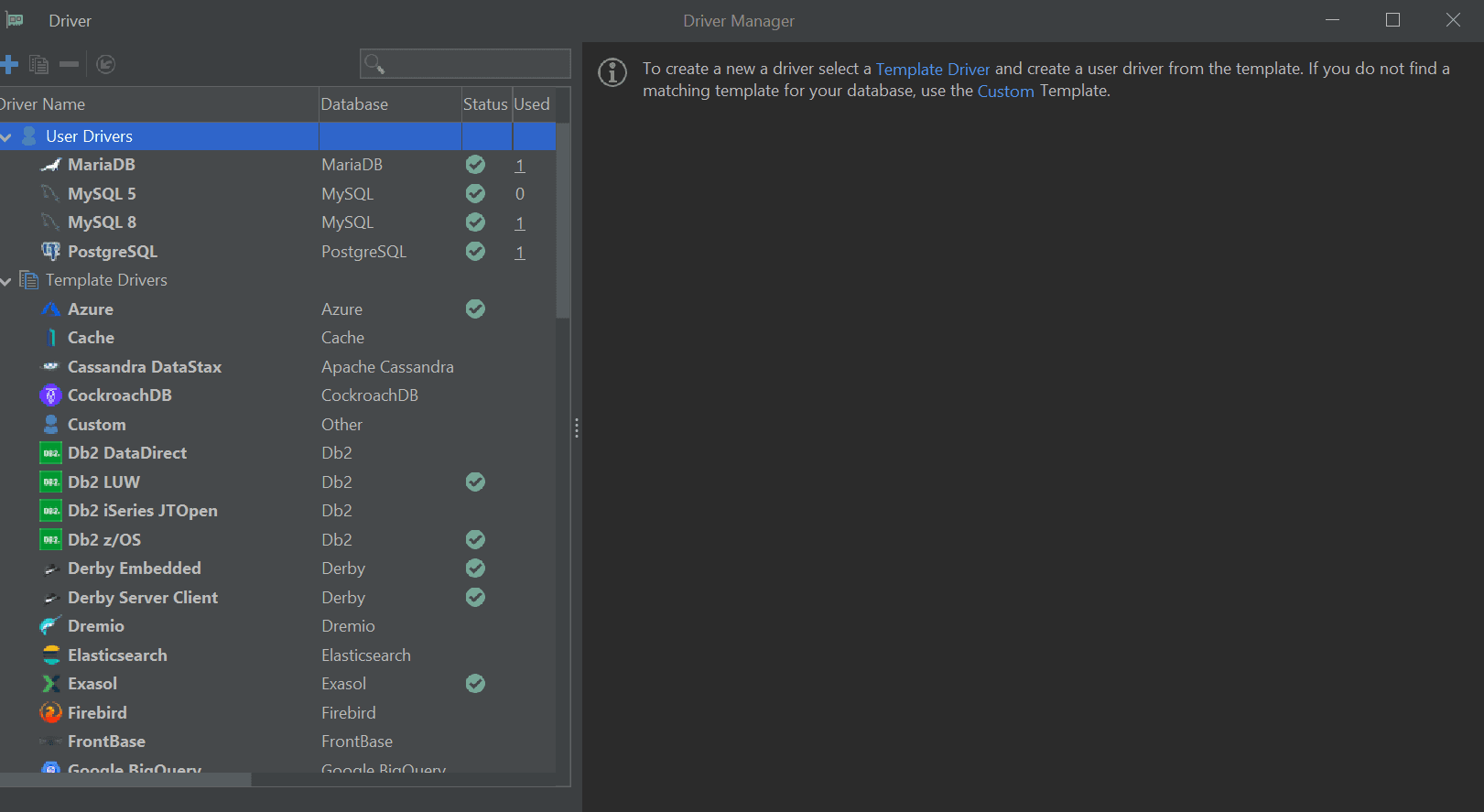Sort by the Status column header

point(485,104)
